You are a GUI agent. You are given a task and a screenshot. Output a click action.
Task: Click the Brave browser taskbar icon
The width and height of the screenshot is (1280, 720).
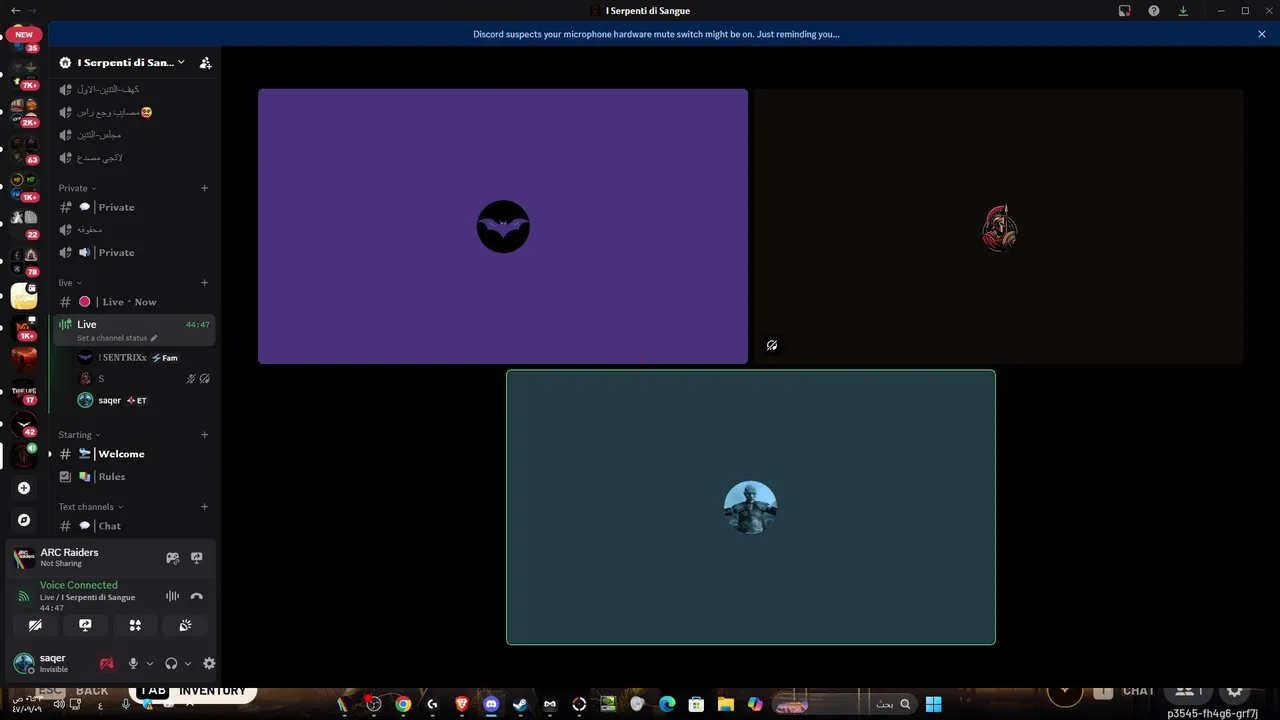pyautogui.click(x=462, y=704)
